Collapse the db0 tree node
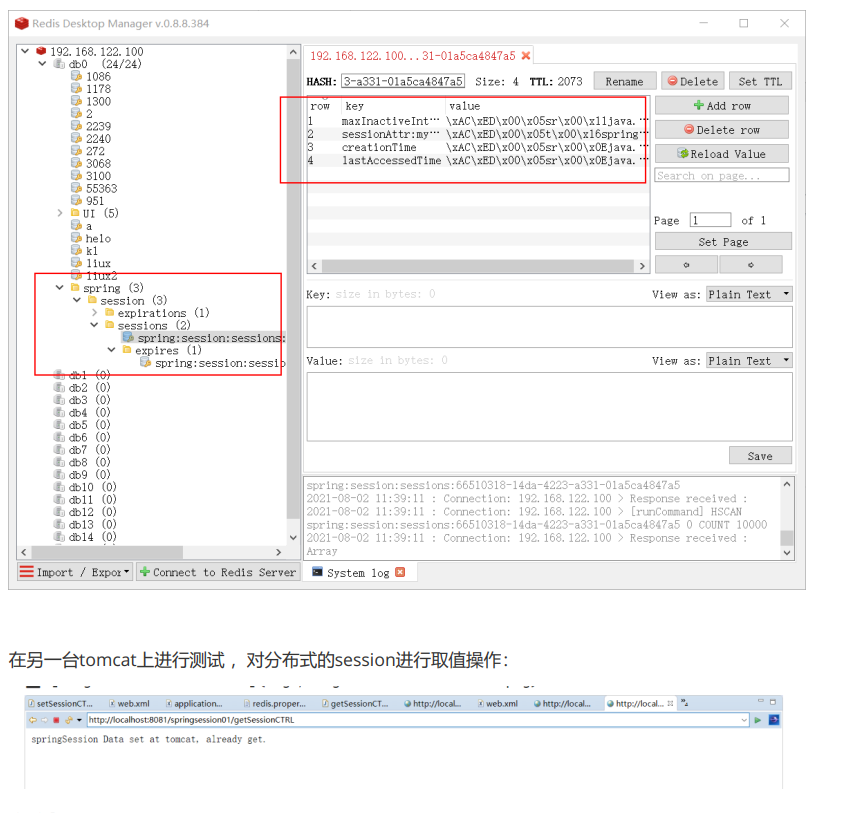Image resolution: width=844 pixels, height=813 pixels. click(42, 64)
